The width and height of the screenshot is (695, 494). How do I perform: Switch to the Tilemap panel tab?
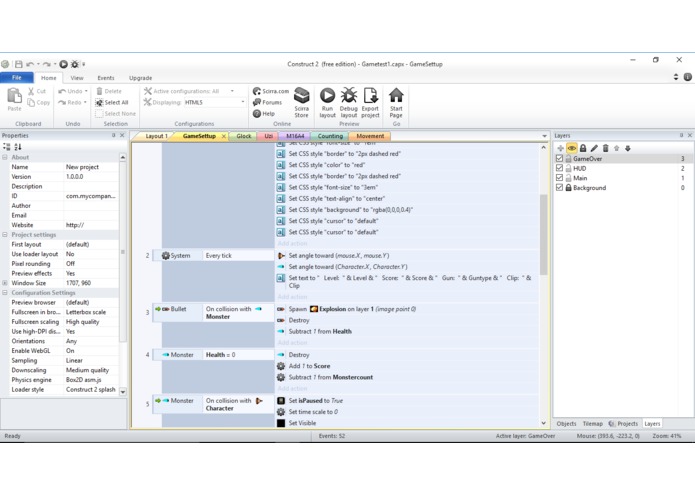tap(593, 424)
